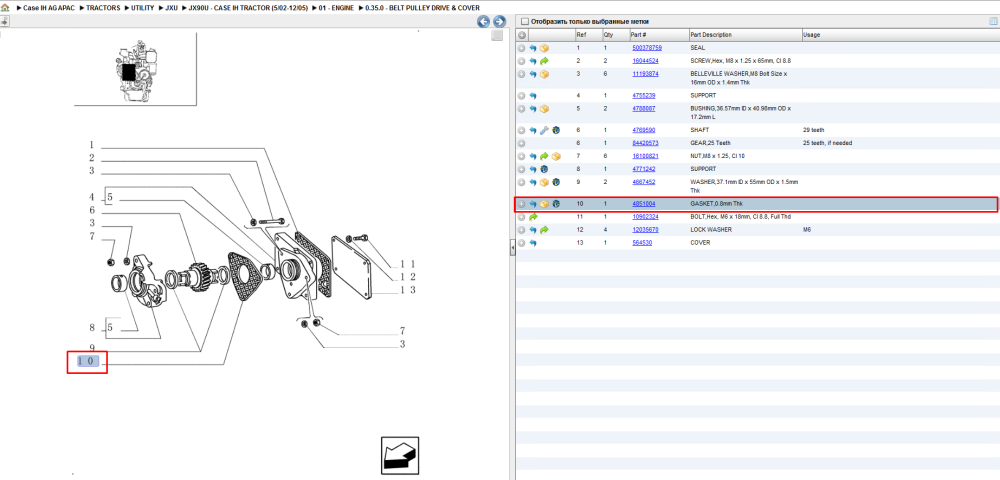Toggle the gray mark circle for SEAL row
The width and height of the screenshot is (1000, 480).
tap(522, 48)
